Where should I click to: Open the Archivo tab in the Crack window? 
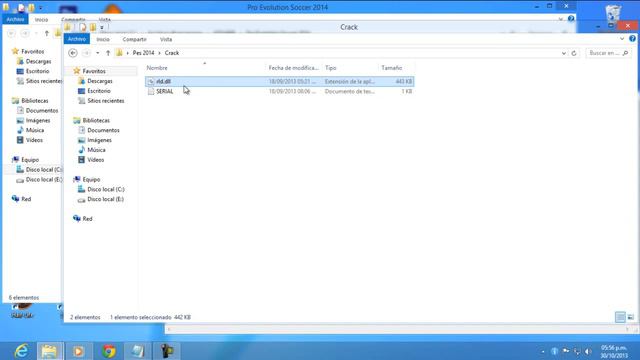tap(77, 39)
